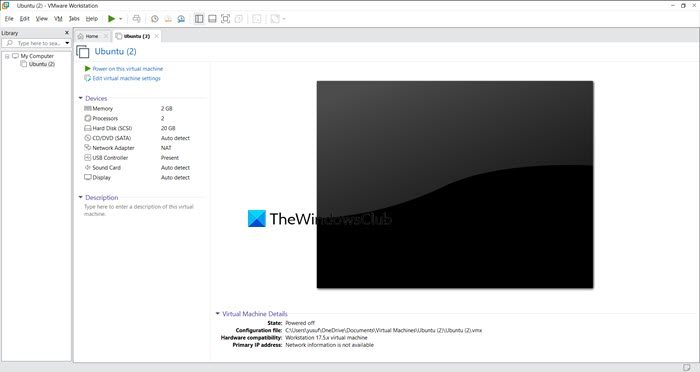Screen dimensions: 700x372
Task: Select Ubuntu (2) in the library tree
Action: pyautogui.click(x=42, y=64)
